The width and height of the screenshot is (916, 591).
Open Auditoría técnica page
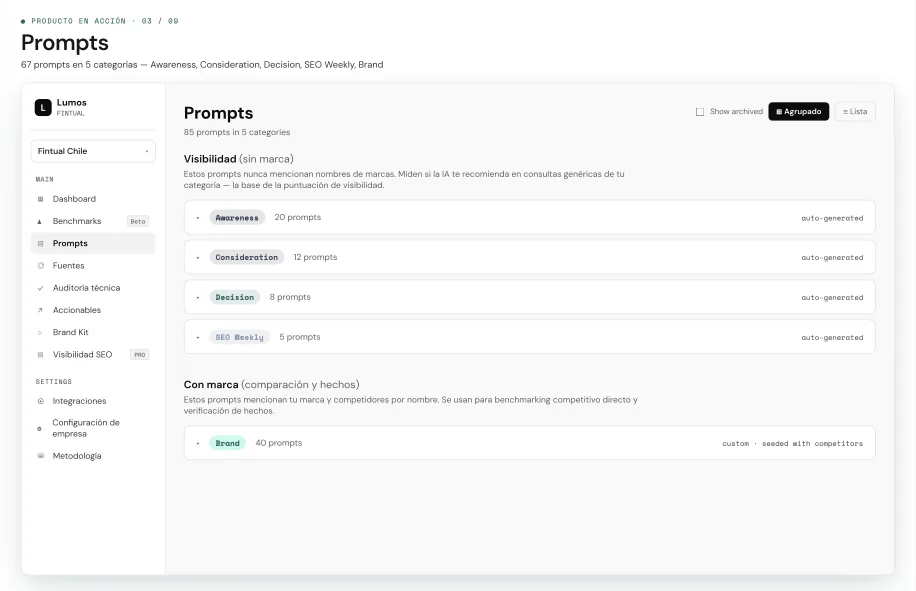point(93,288)
